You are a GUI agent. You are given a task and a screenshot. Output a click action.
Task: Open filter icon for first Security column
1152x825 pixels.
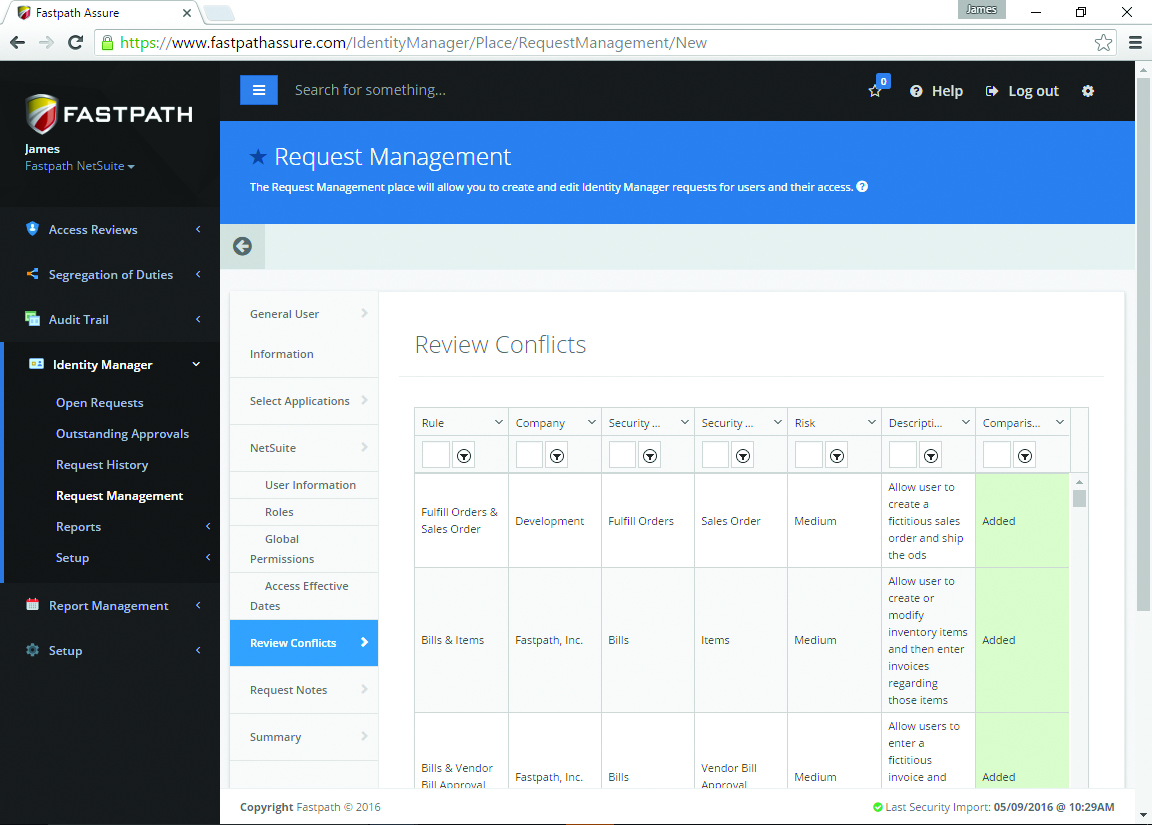650,456
